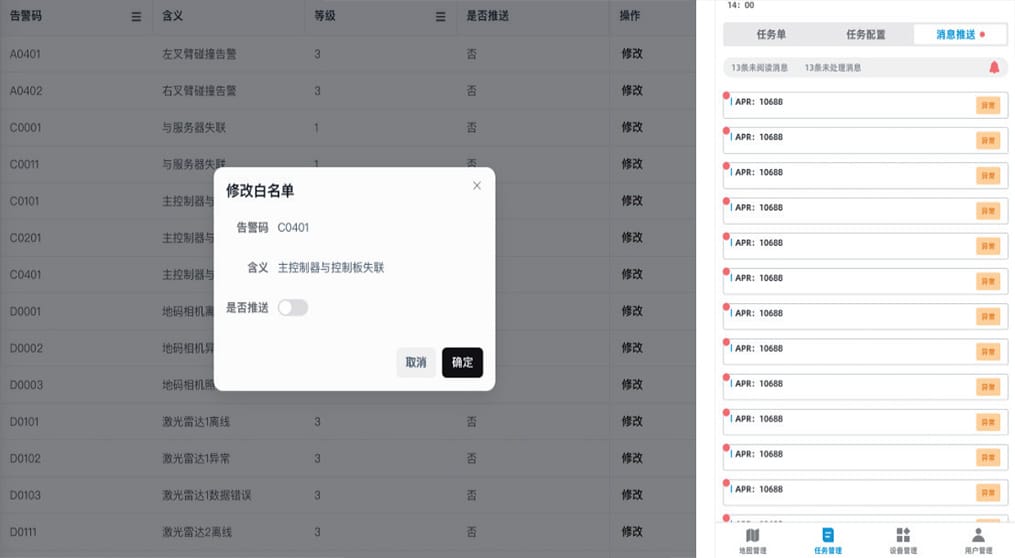Select the 任务管理 icon in bottom navigation
The image size is (1015, 558).
tap(827, 535)
